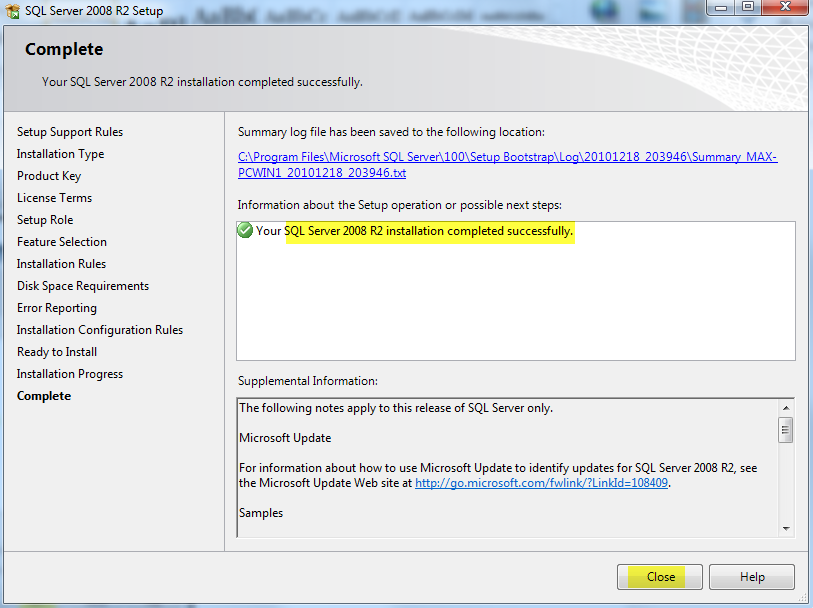Select the Installation Progress step
This screenshot has height=608, width=813.
point(70,374)
